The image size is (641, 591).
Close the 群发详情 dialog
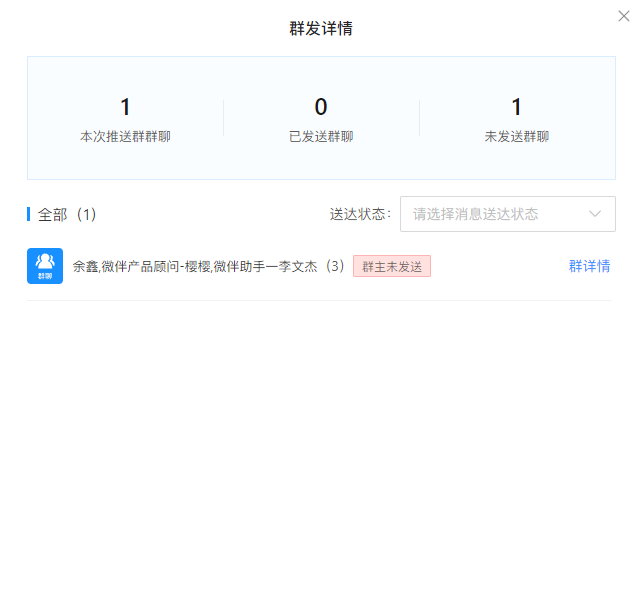click(x=624, y=15)
